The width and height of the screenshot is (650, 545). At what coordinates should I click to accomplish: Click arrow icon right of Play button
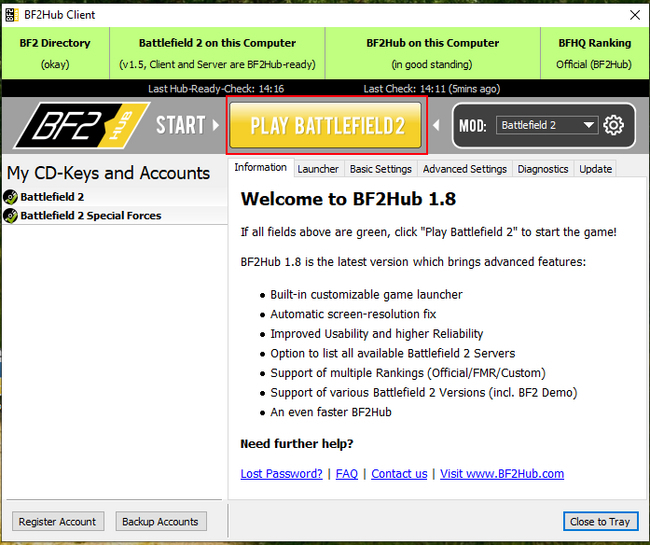coord(436,125)
